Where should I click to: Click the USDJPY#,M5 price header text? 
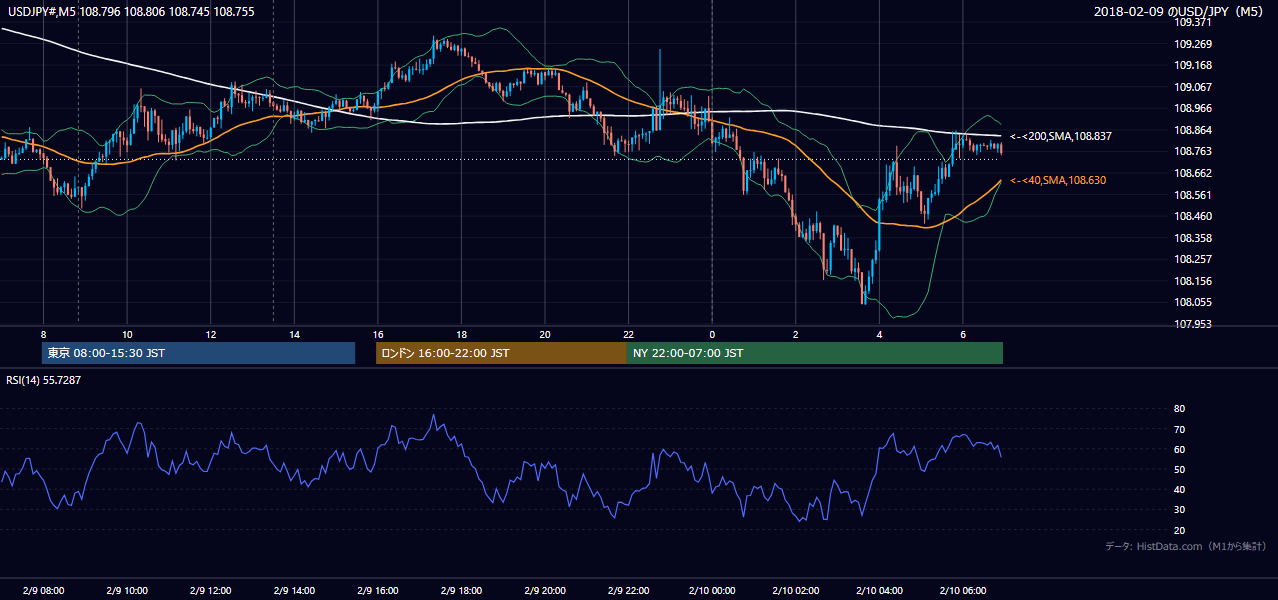(x=132, y=10)
